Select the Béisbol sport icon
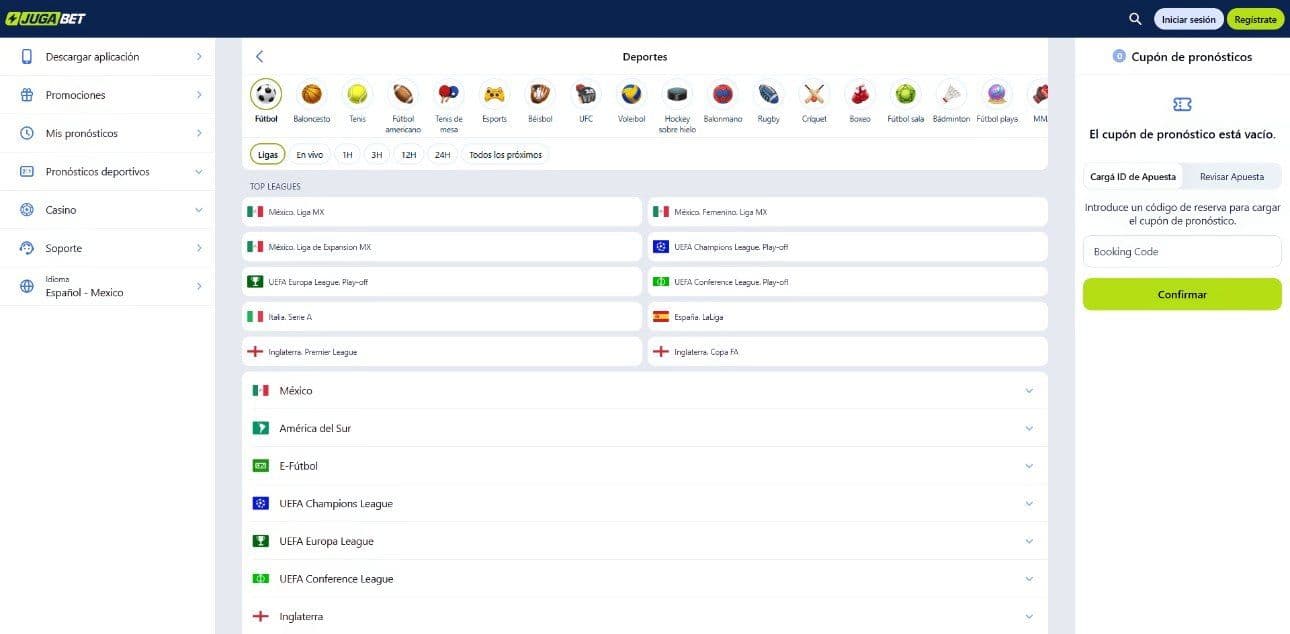Screen dimensions: 1290x634 click(540, 95)
